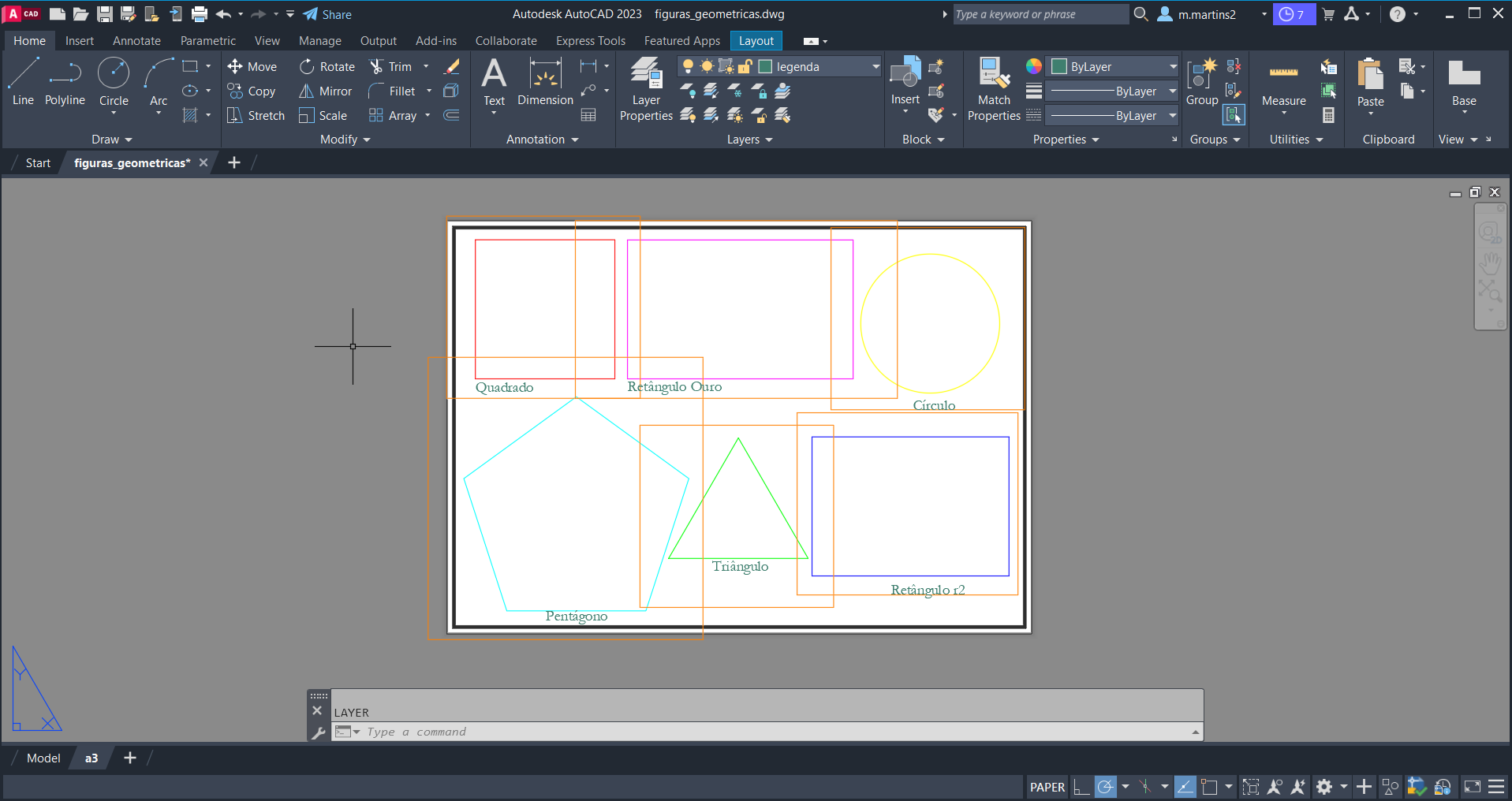Expand the ByLayer color dropdown
This screenshot has width=1512, height=801.
[x=1173, y=67]
